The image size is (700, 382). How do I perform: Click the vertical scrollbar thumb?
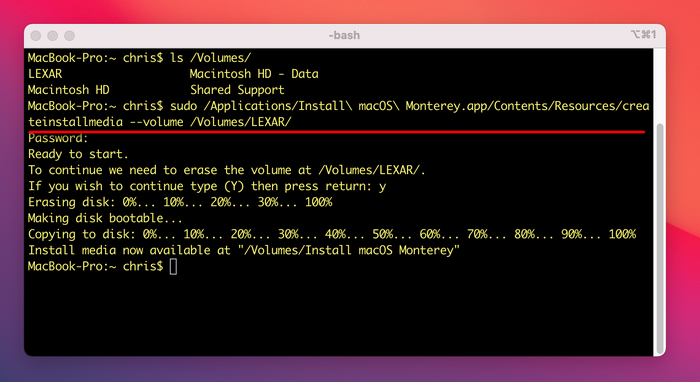pyautogui.click(x=659, y=239)
